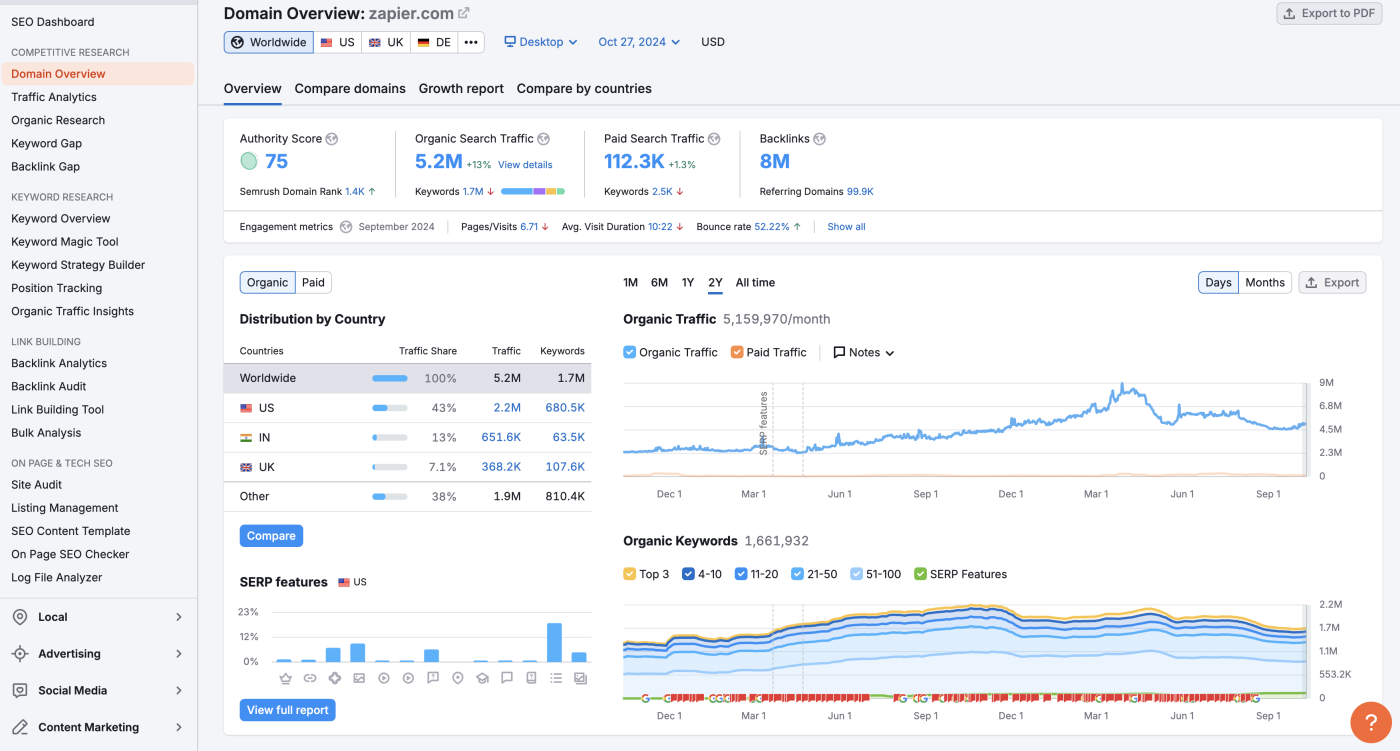
Task: Click the sparkle diamond SERP feature icon
Action: pos(334,678)
